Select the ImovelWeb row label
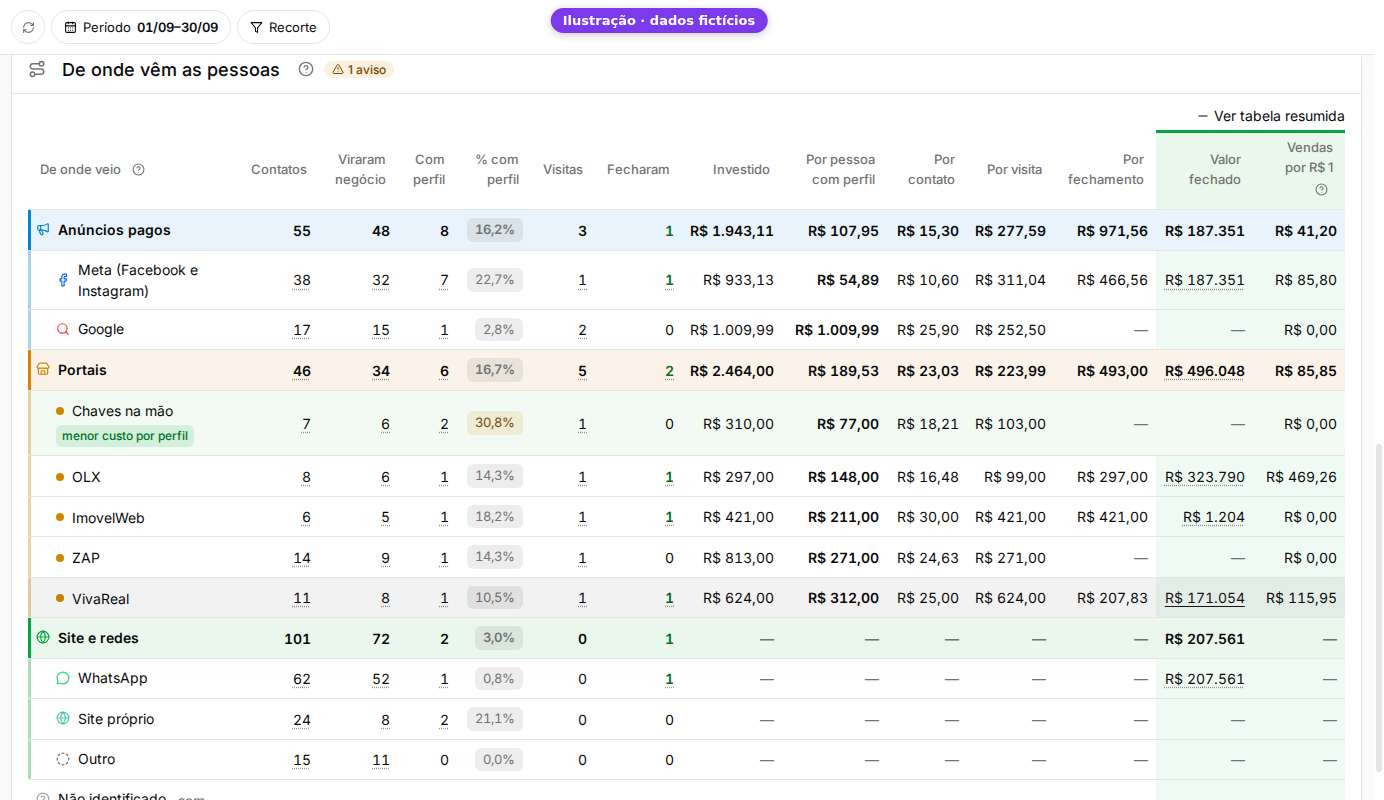Screen dimensions: 1384x800 click(108, 518)
